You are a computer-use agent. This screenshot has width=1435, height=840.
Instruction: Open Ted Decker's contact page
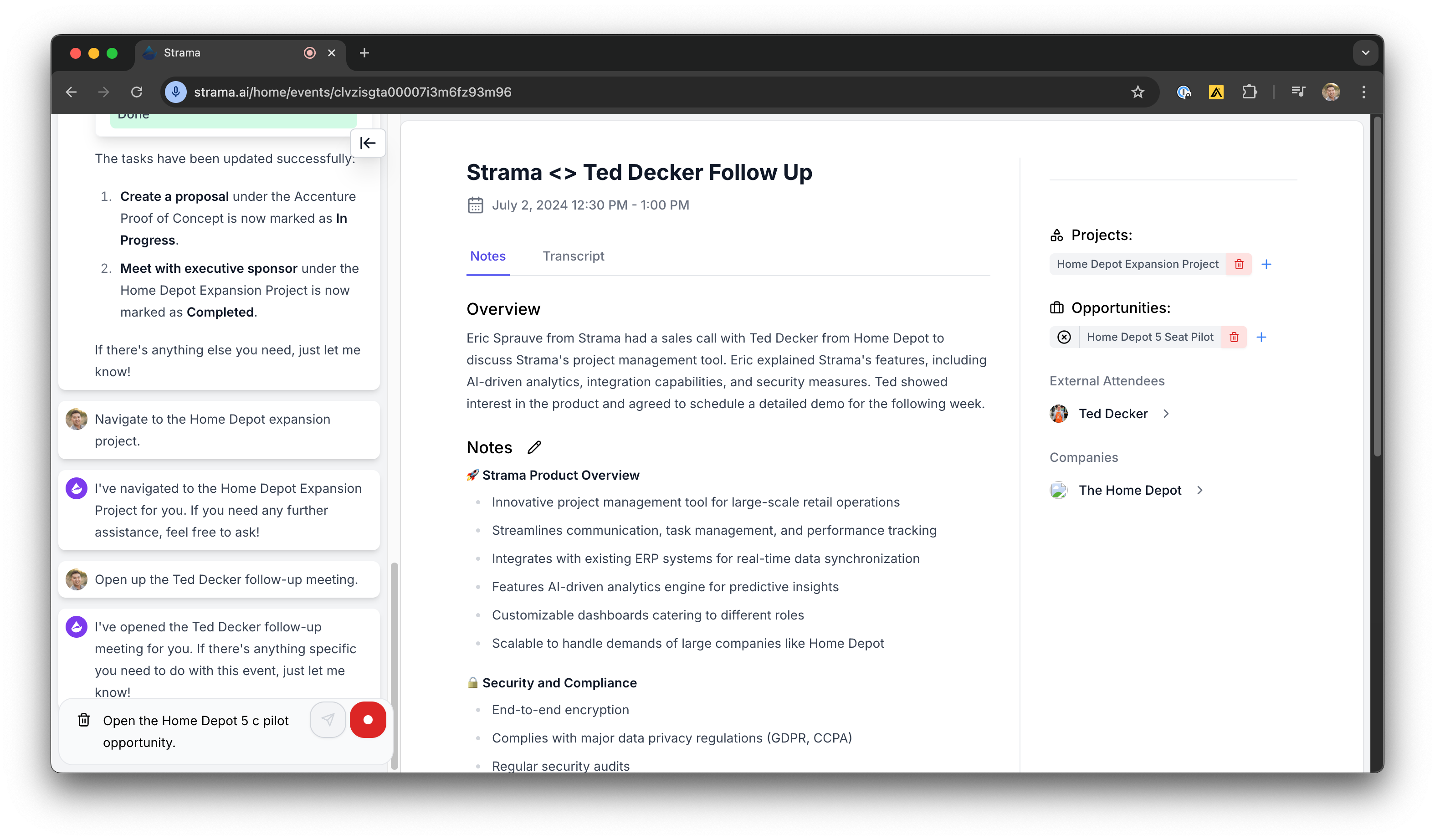click(1112, 414)
